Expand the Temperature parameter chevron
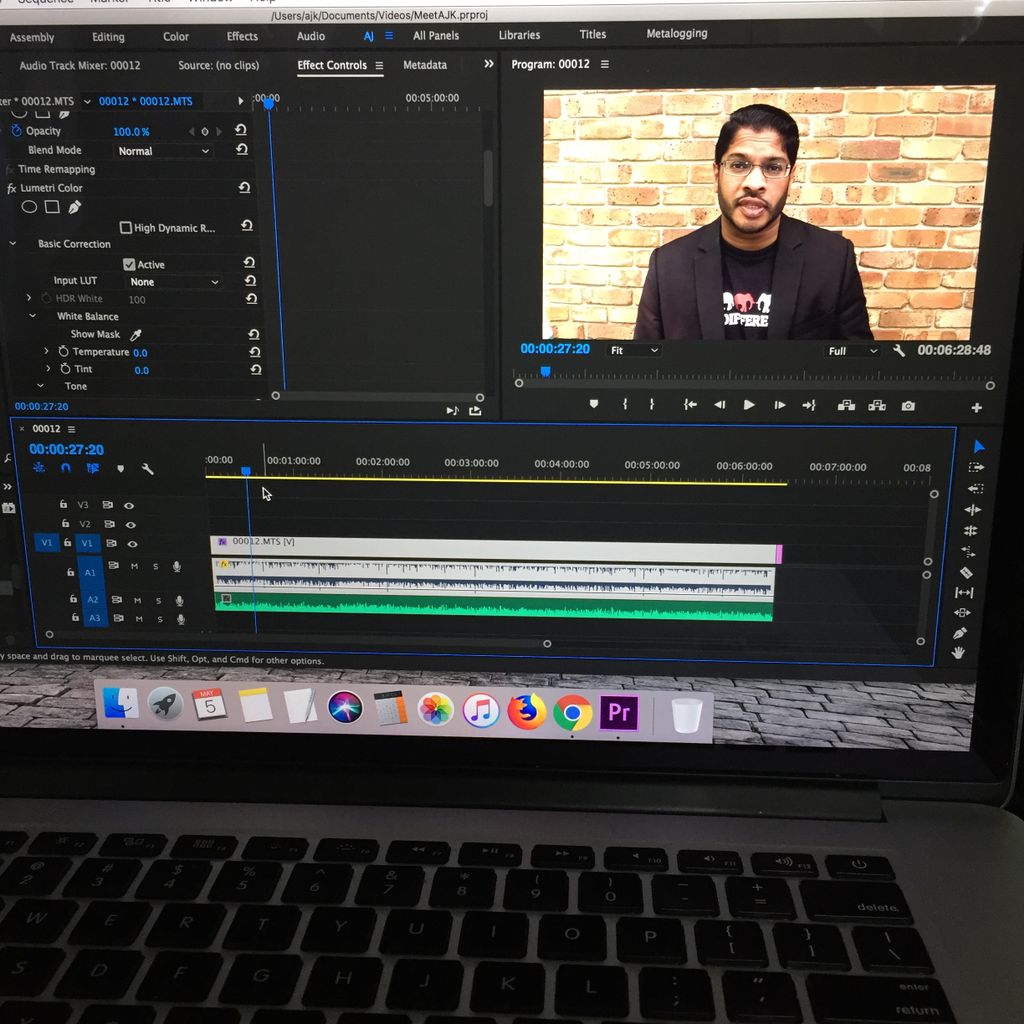This screenshot has width=1024, height=1024. coord(46,351)
